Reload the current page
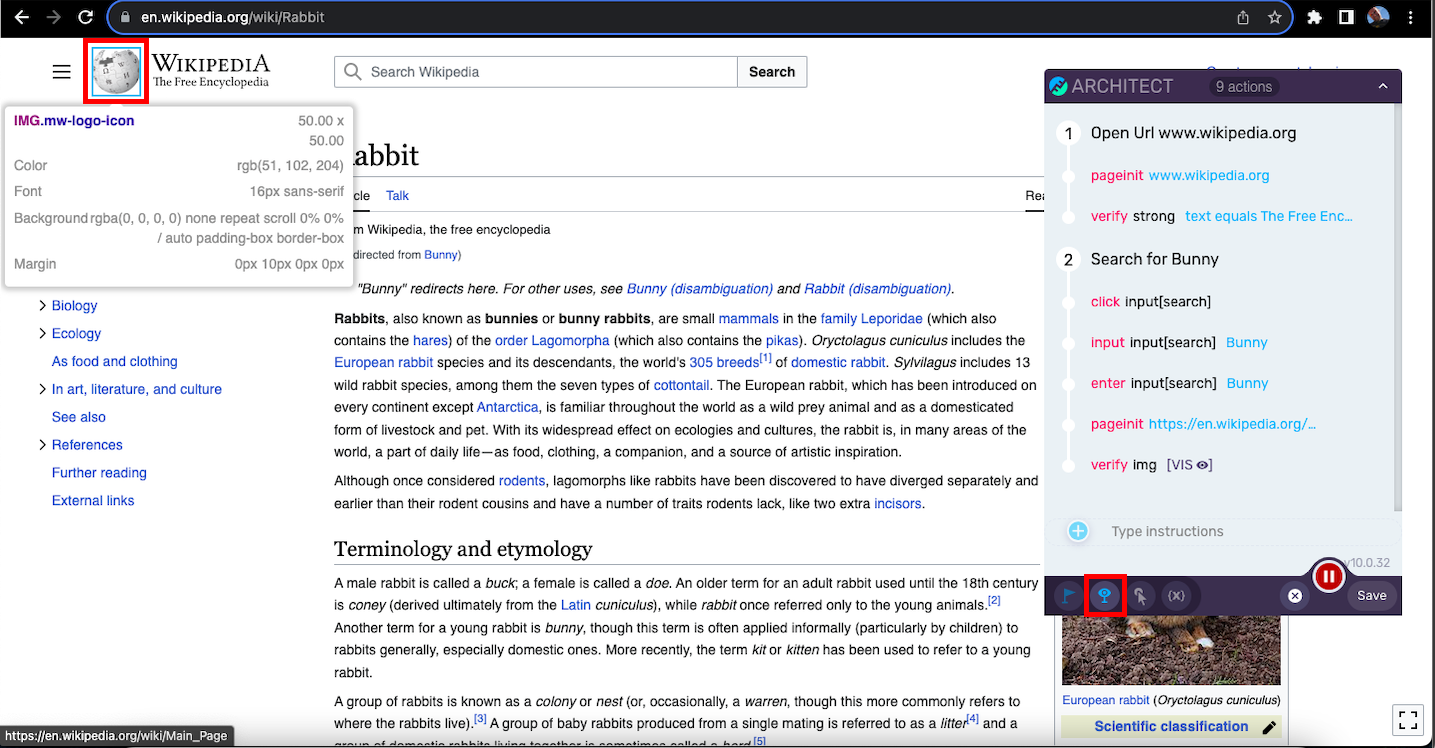 click(x=86, y=17)
